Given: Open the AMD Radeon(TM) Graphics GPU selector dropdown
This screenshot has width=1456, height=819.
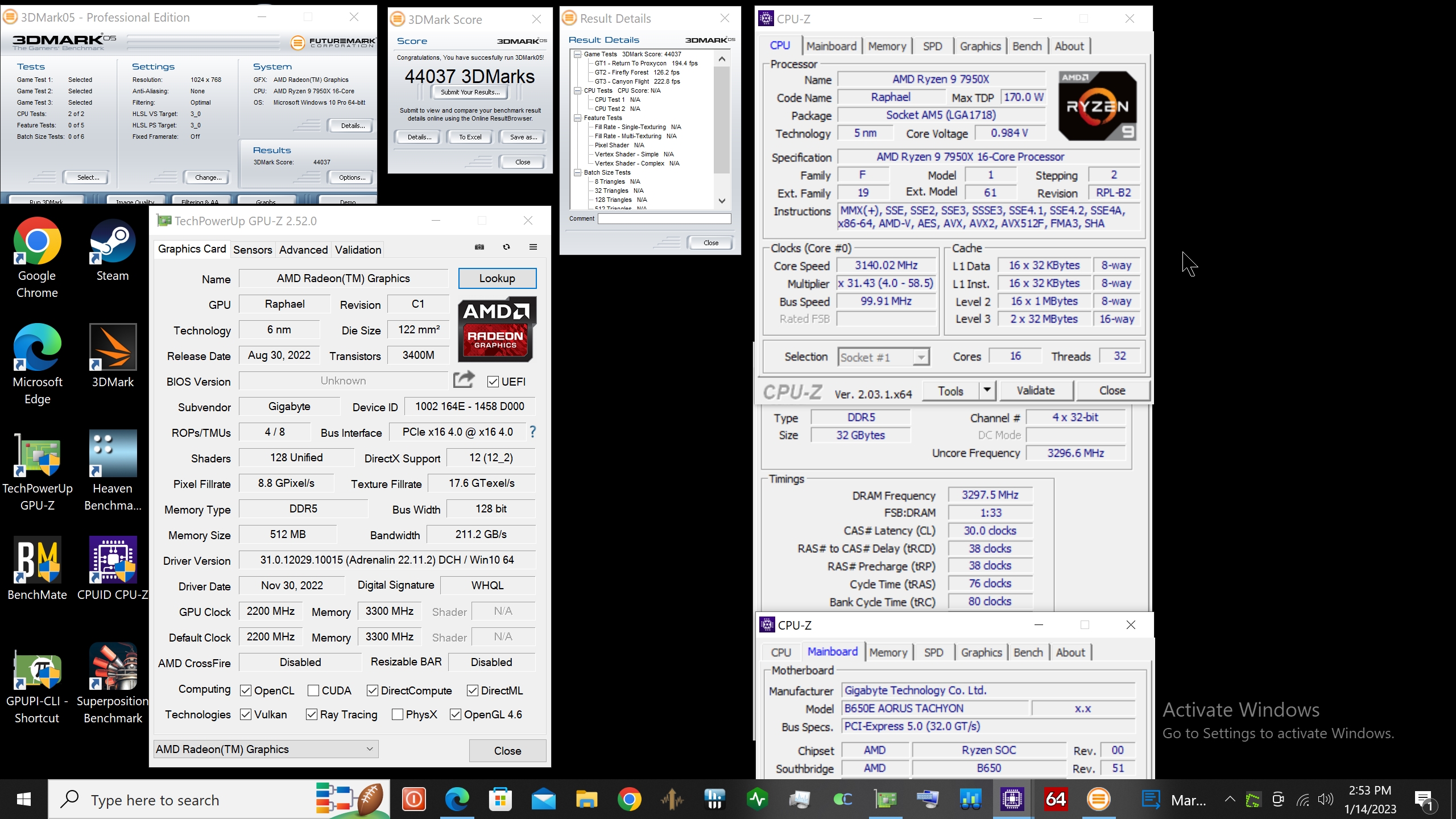Looking at the screenshot, I should (x=266, y=749).
